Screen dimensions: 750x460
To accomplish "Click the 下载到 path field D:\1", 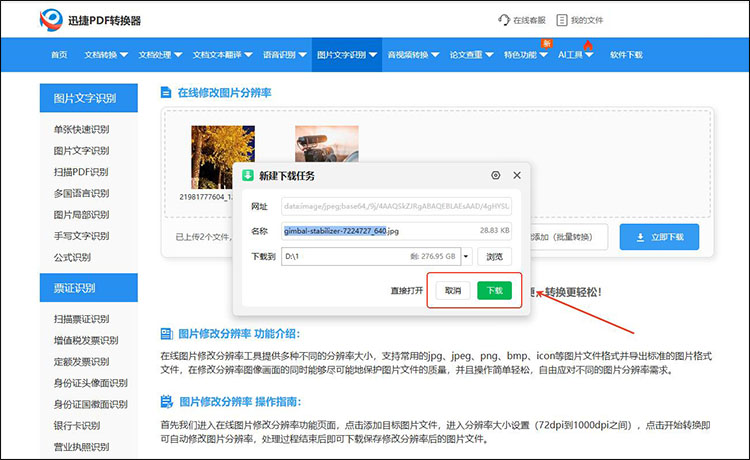I will pyautogui.click(x=371, y=256).
